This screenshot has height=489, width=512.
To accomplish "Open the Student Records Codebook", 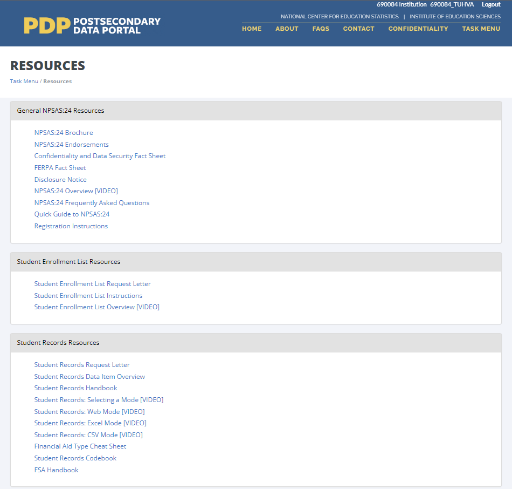I will pyautogui.click(x=75, y=458).
